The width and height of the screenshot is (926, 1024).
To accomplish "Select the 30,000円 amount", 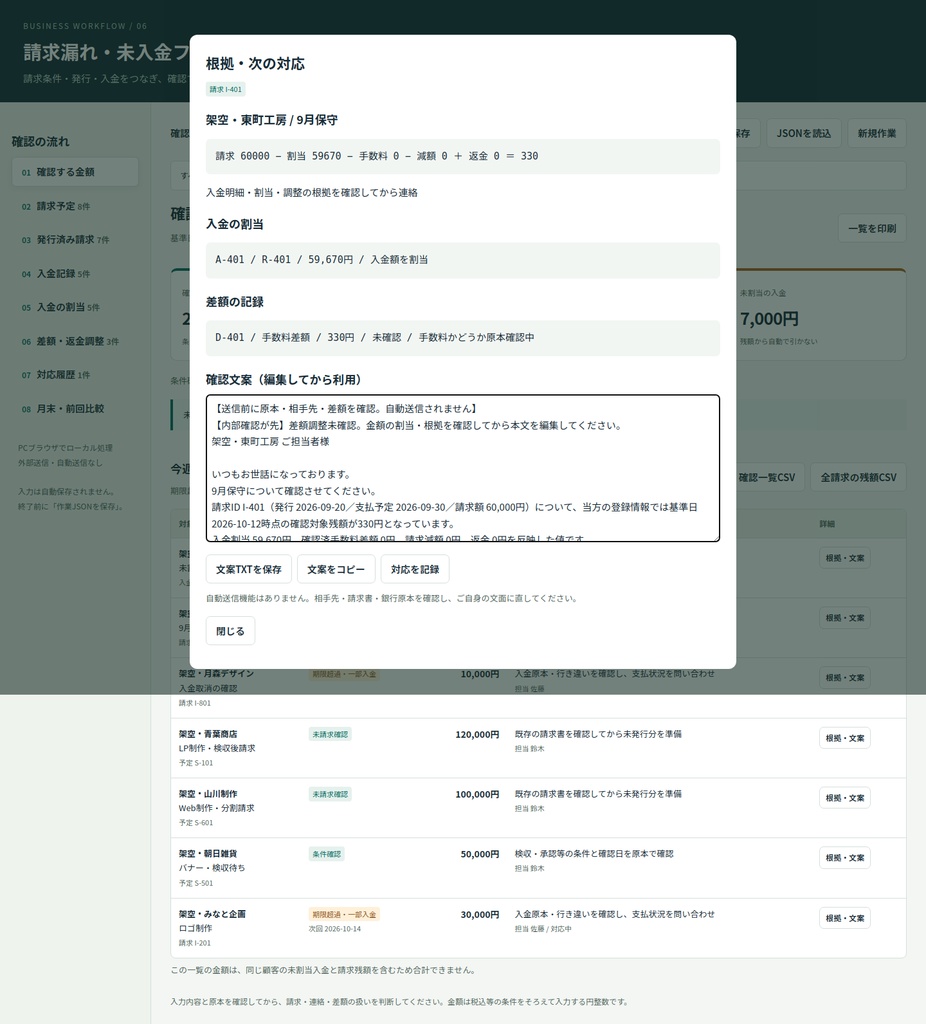I will pyautogui.click(x=479, y=914).
